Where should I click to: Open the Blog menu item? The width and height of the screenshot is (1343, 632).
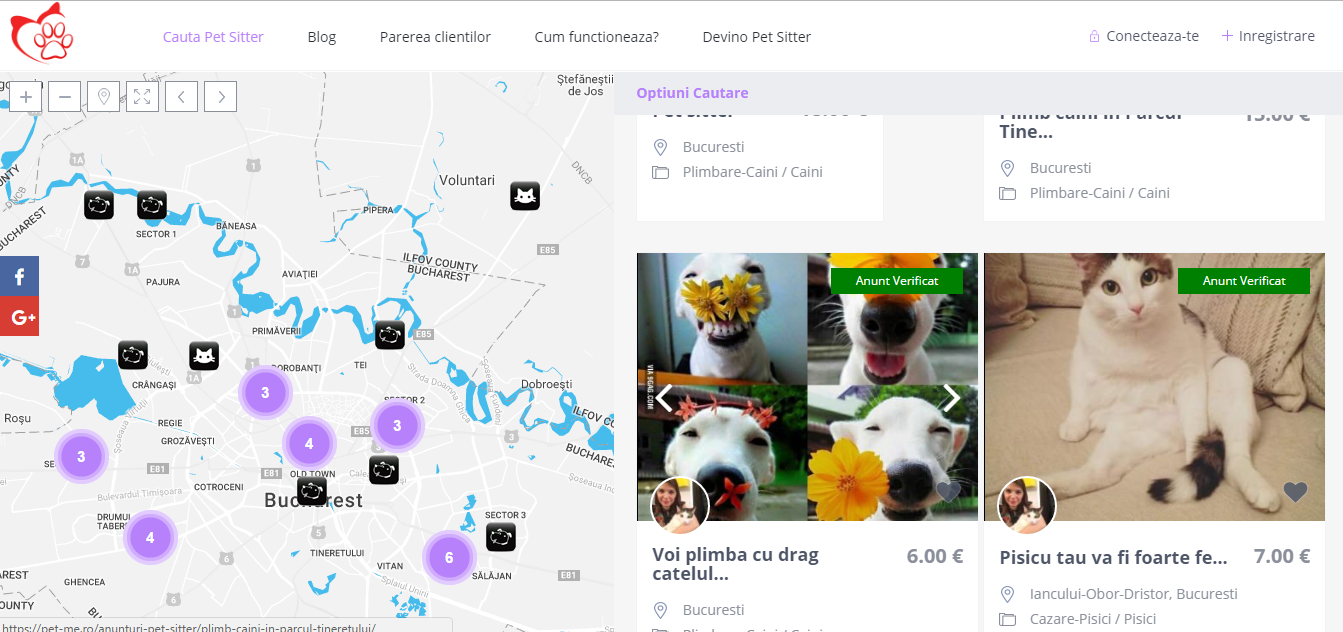coord(322,37)
